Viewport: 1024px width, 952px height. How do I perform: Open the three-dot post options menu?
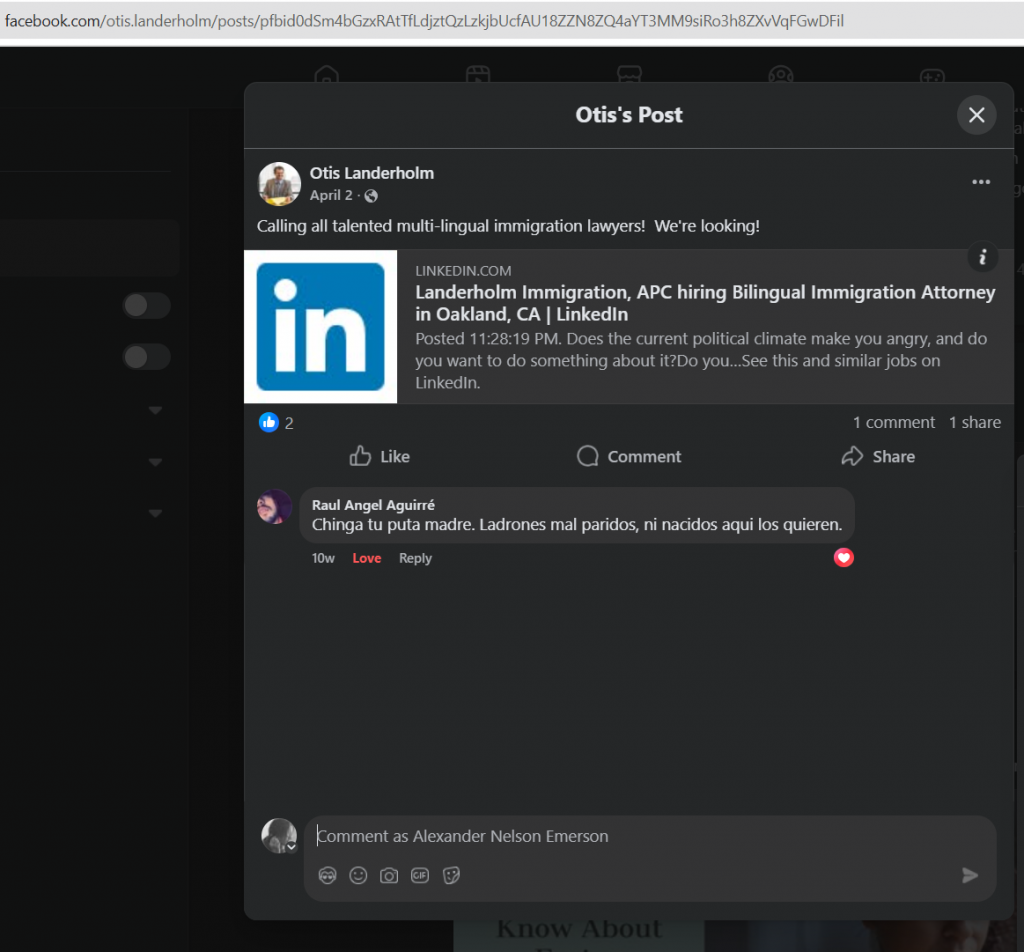coord(980,182)
